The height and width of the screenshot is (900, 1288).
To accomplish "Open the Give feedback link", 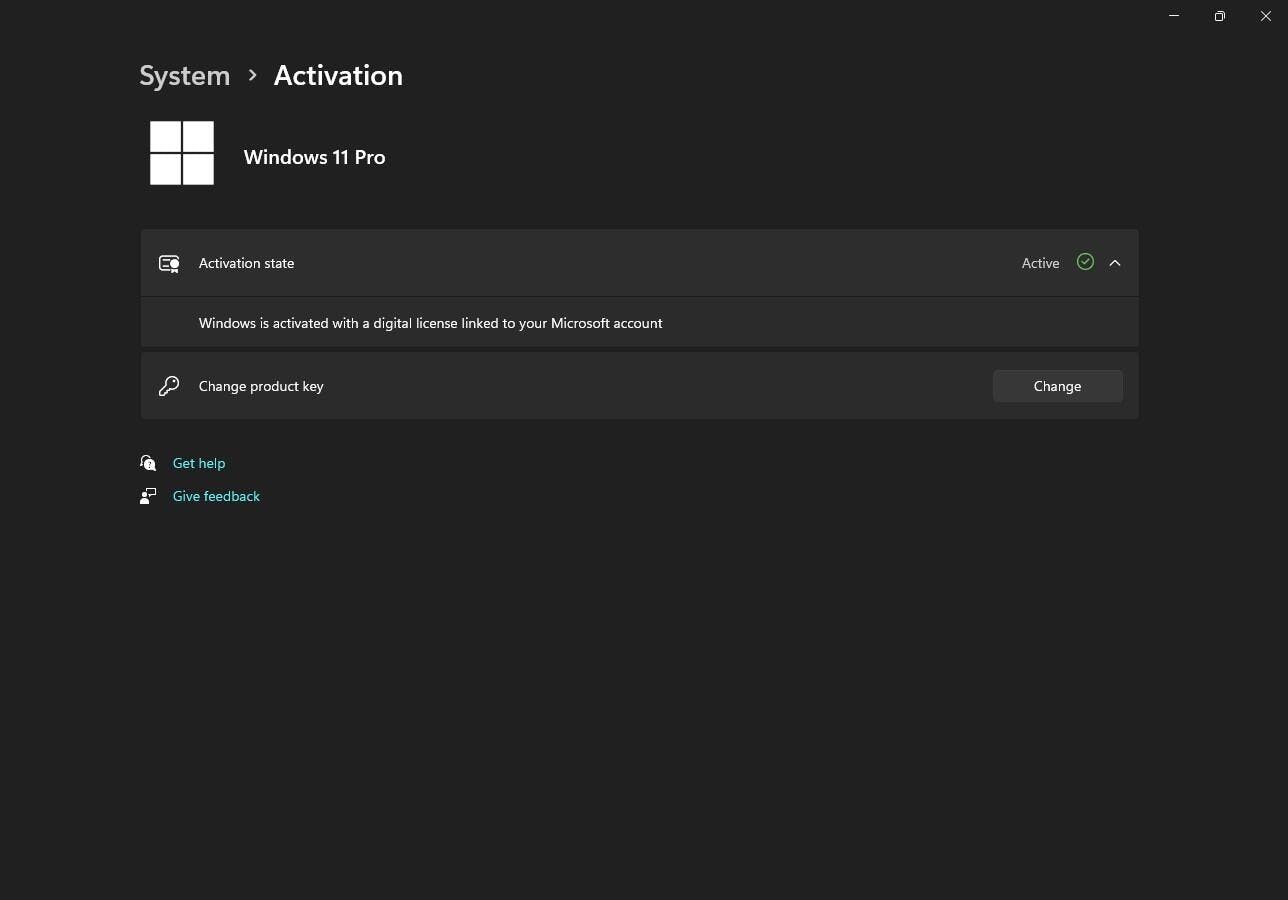I will [x=216, y=496].
